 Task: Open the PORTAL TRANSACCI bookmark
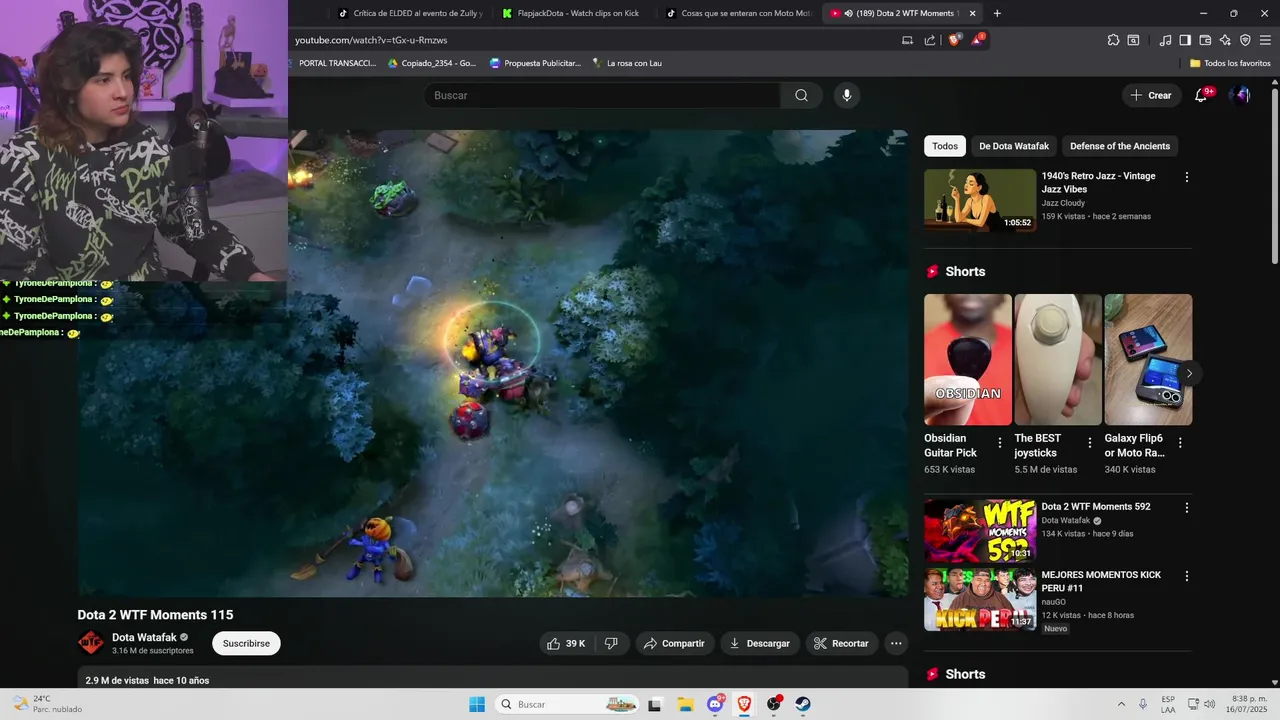(x=335, y=63)
